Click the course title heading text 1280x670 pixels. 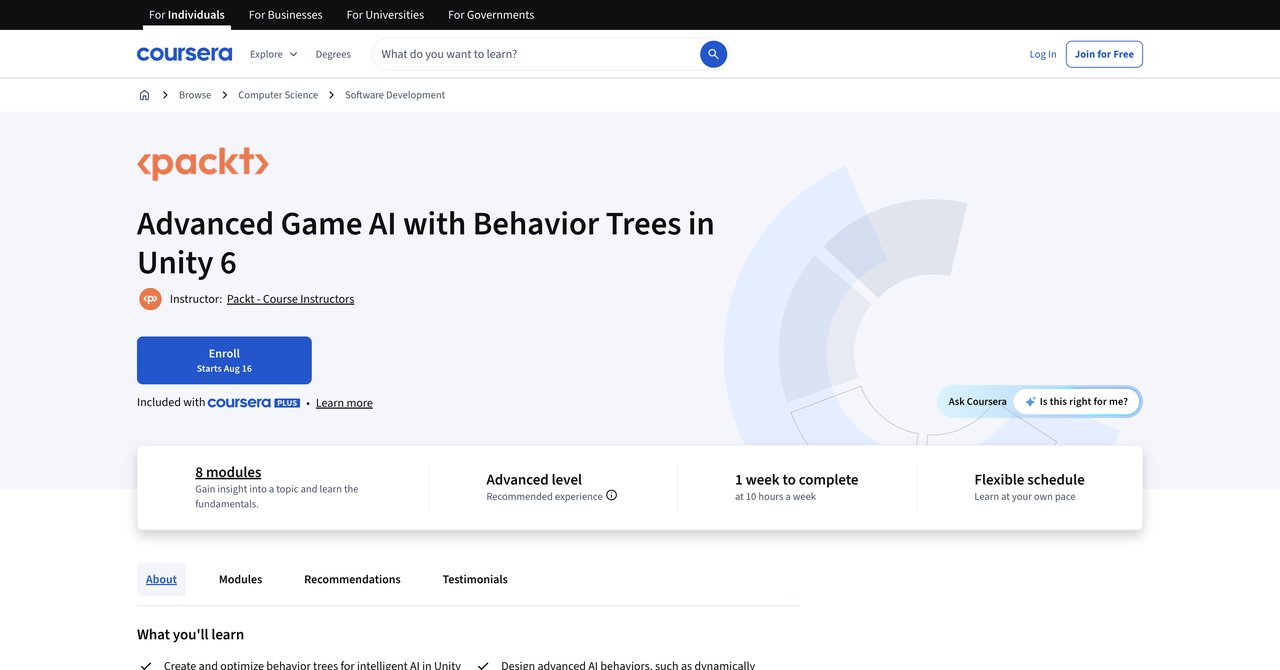[x=426, y=242]
